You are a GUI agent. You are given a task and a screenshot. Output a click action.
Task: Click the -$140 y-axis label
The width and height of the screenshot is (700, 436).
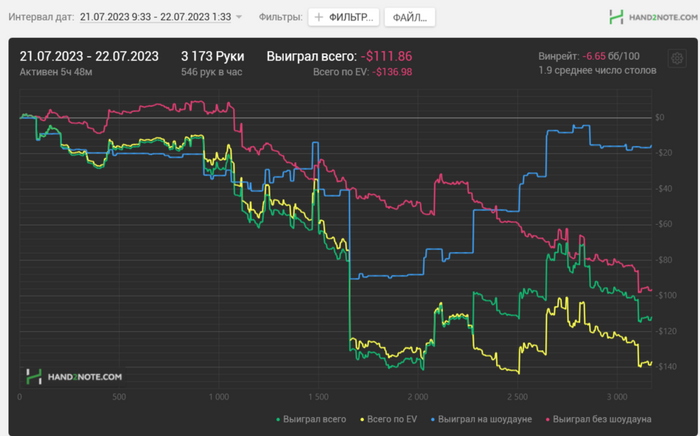pyautogui.click(x=665, y=366)
